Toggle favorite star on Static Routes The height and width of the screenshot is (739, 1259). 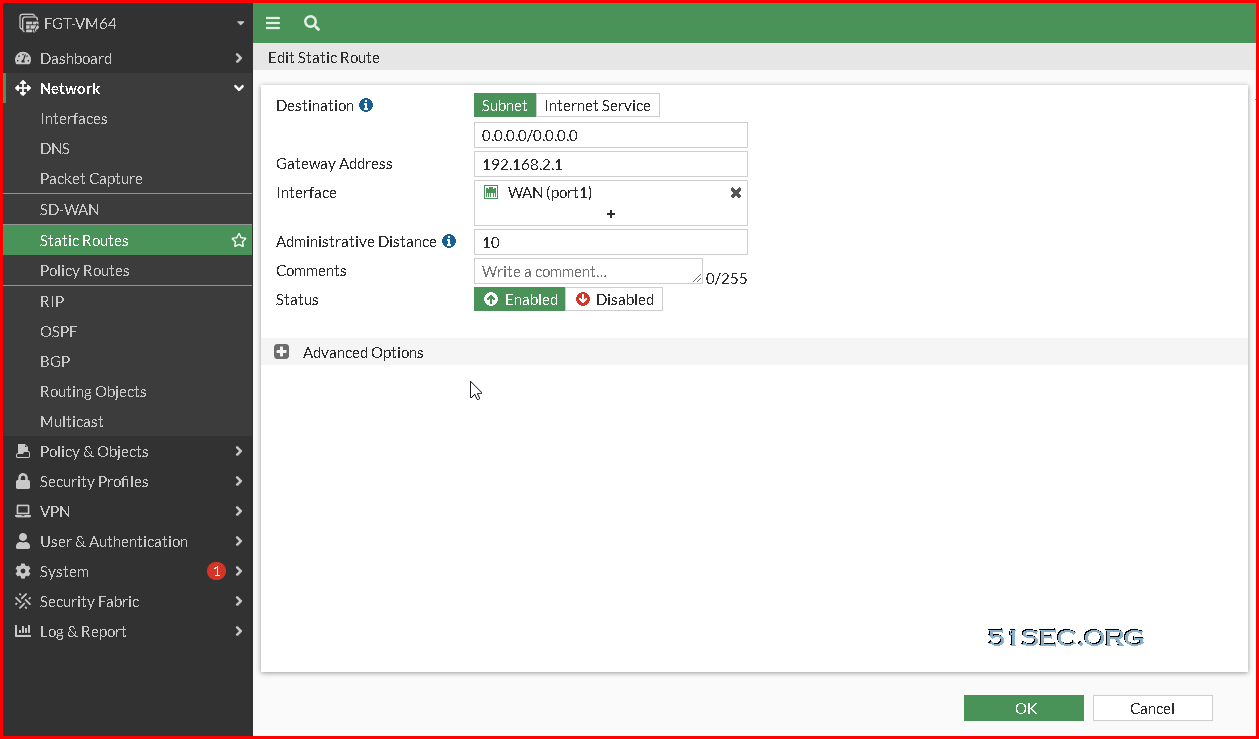239,240
